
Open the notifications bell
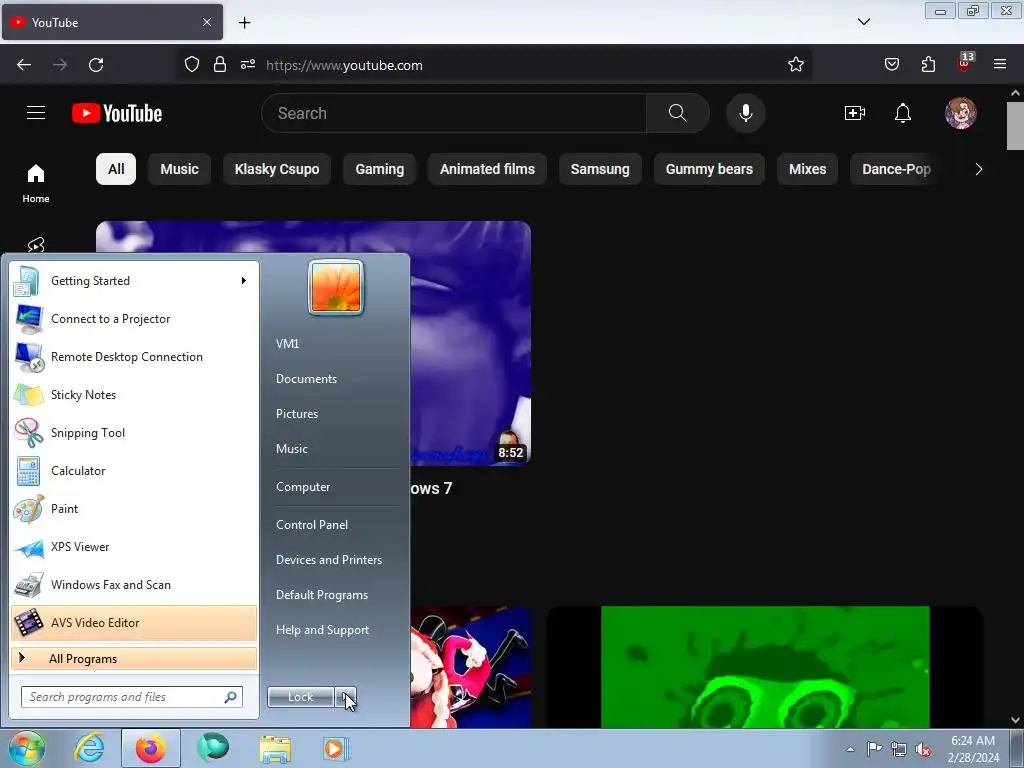click(903, 113)
